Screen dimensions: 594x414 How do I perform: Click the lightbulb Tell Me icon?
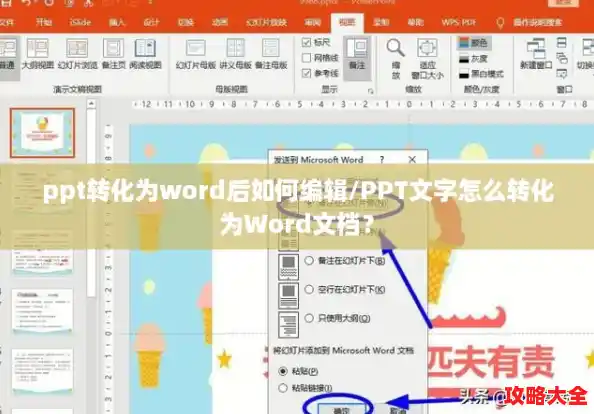click(x=500, y=23)
